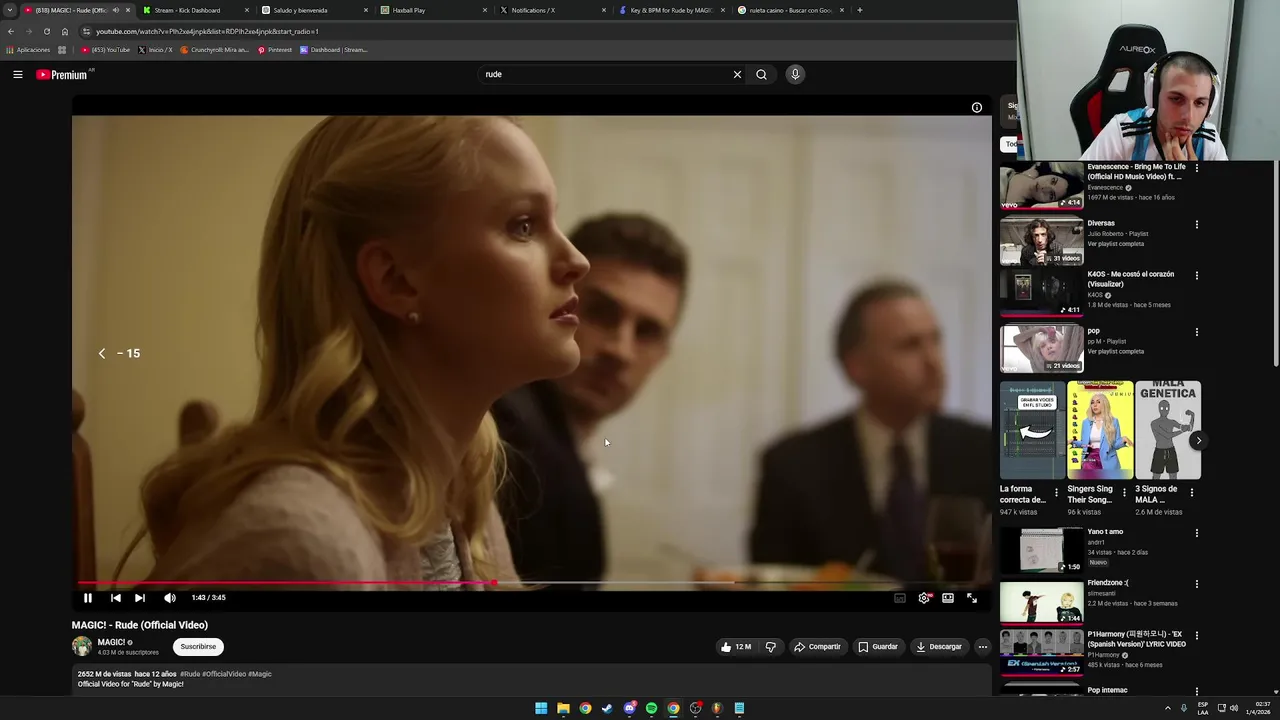The width and height of the screenshot is (1280, 720).
Task: Click Compartir share button
Action: coord(817,647)
